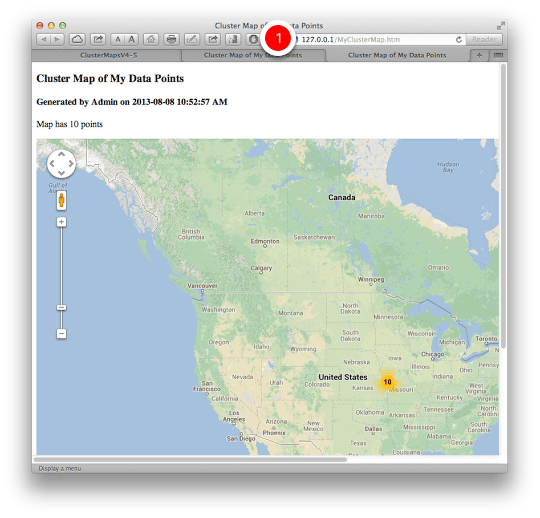Click 'Edmonton' on the map
540x518 pixels.
click(x=265, y=241)
